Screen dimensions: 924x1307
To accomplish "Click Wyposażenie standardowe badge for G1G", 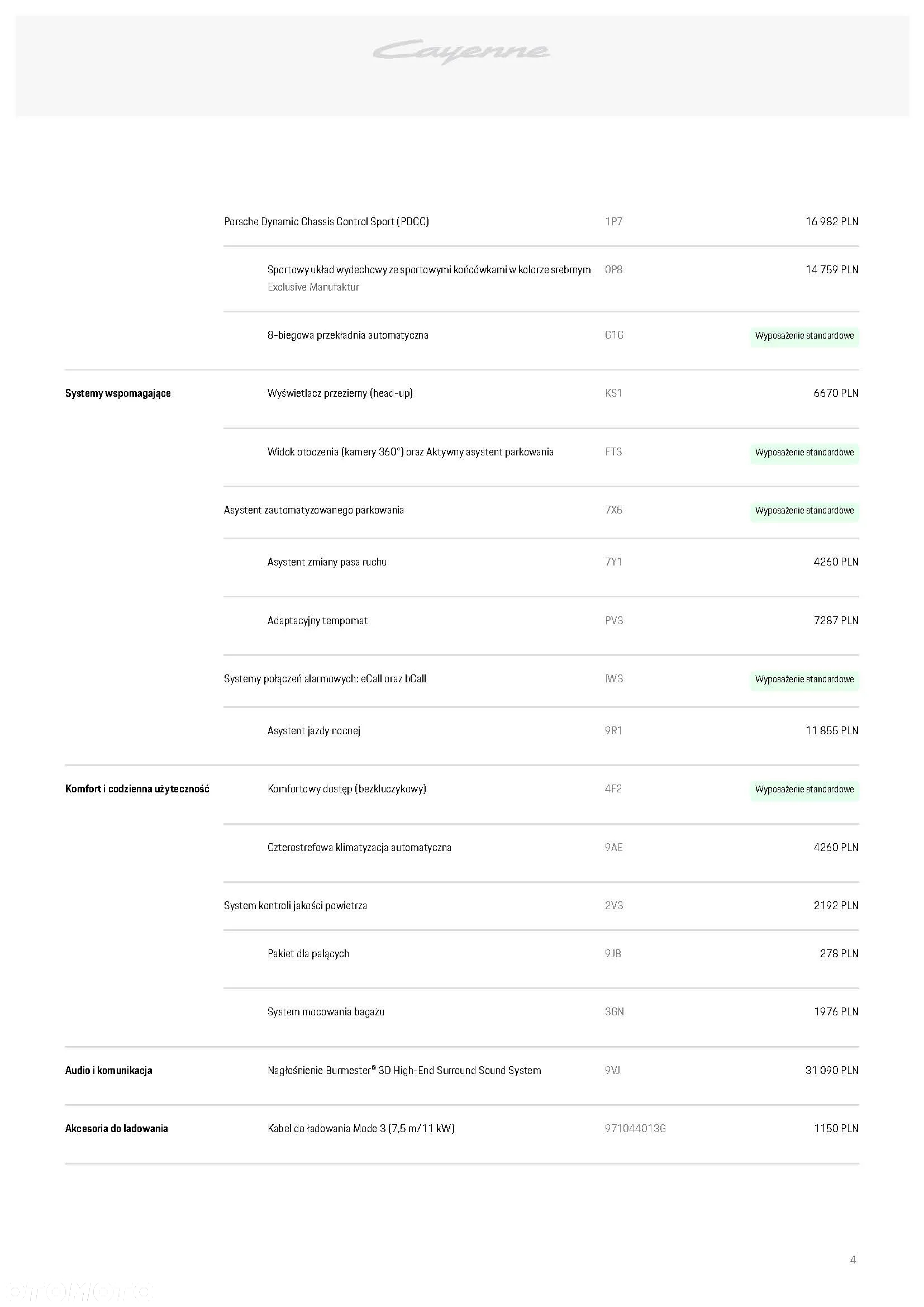I will (804, 336).
